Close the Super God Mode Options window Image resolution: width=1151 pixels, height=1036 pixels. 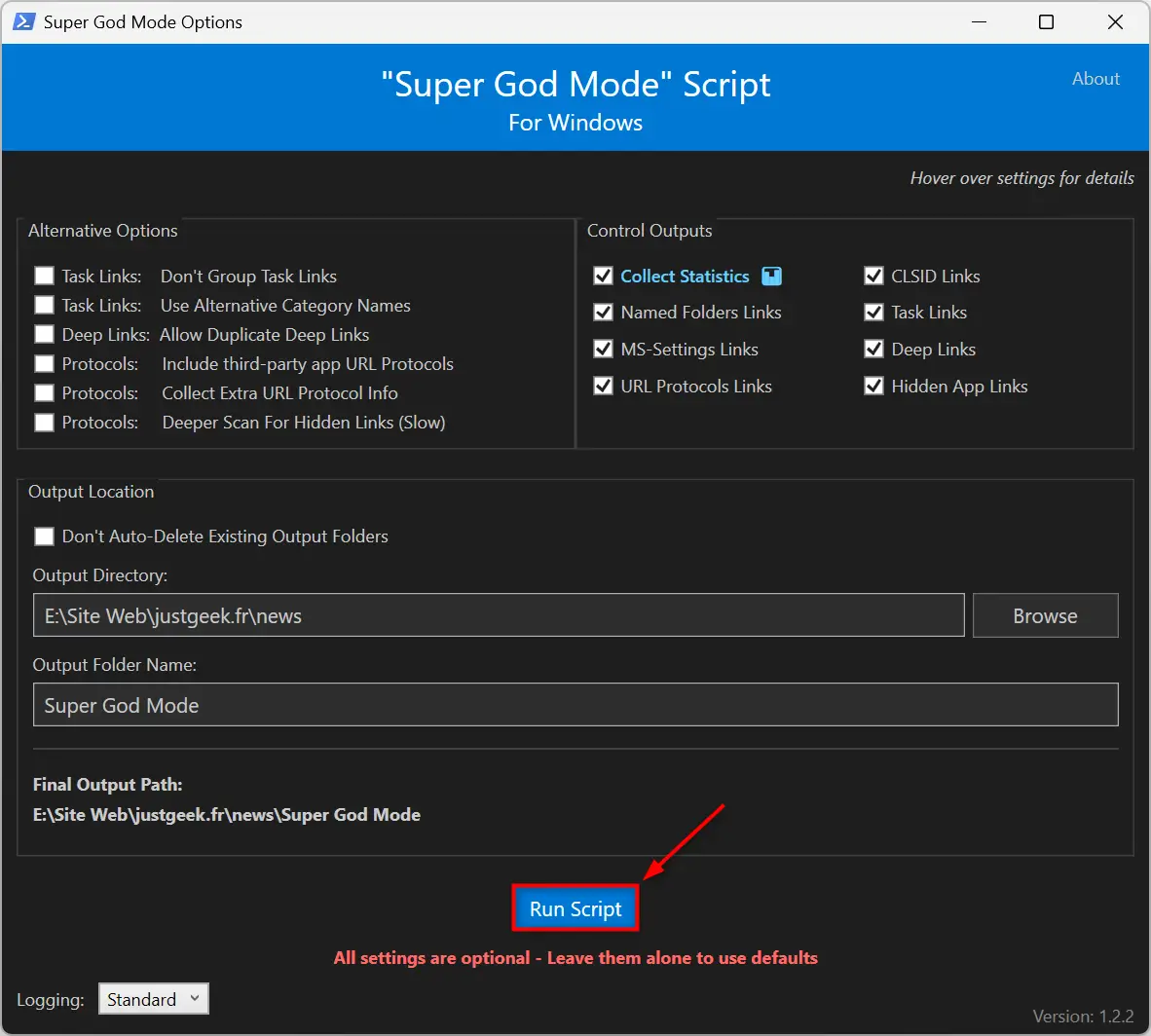1115,22
